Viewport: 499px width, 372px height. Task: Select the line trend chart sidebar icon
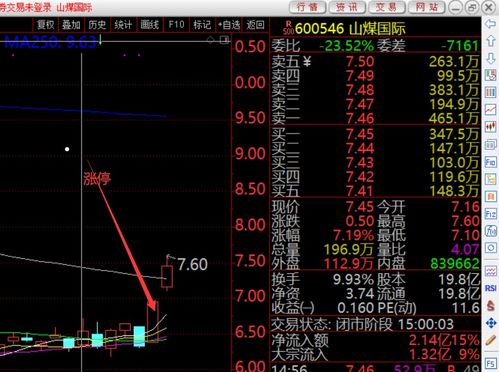point(490,109)
